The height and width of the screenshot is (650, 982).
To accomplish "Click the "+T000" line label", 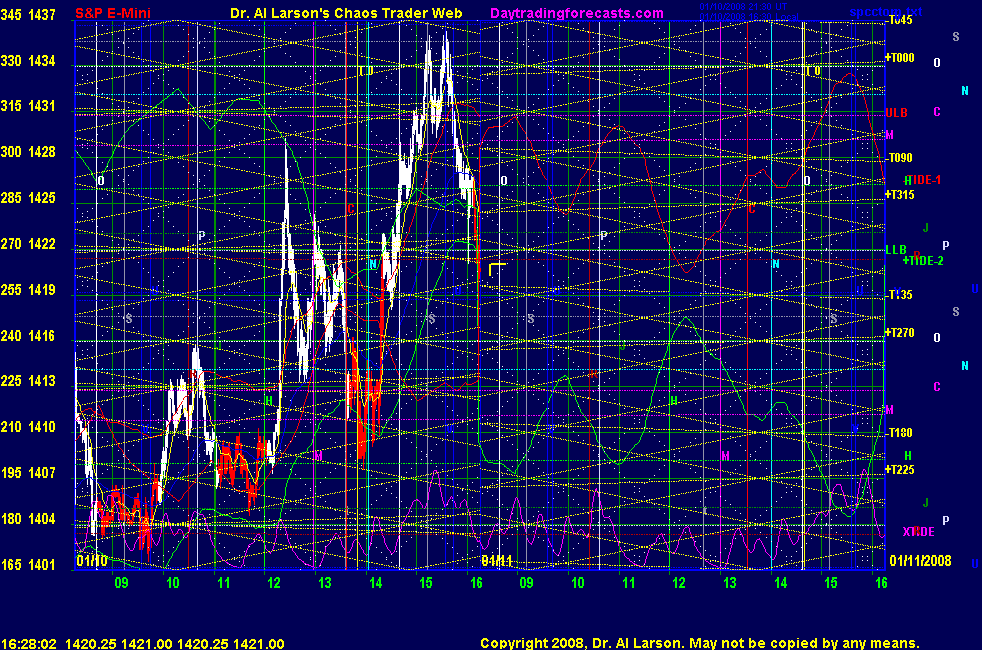I will 899,58.
